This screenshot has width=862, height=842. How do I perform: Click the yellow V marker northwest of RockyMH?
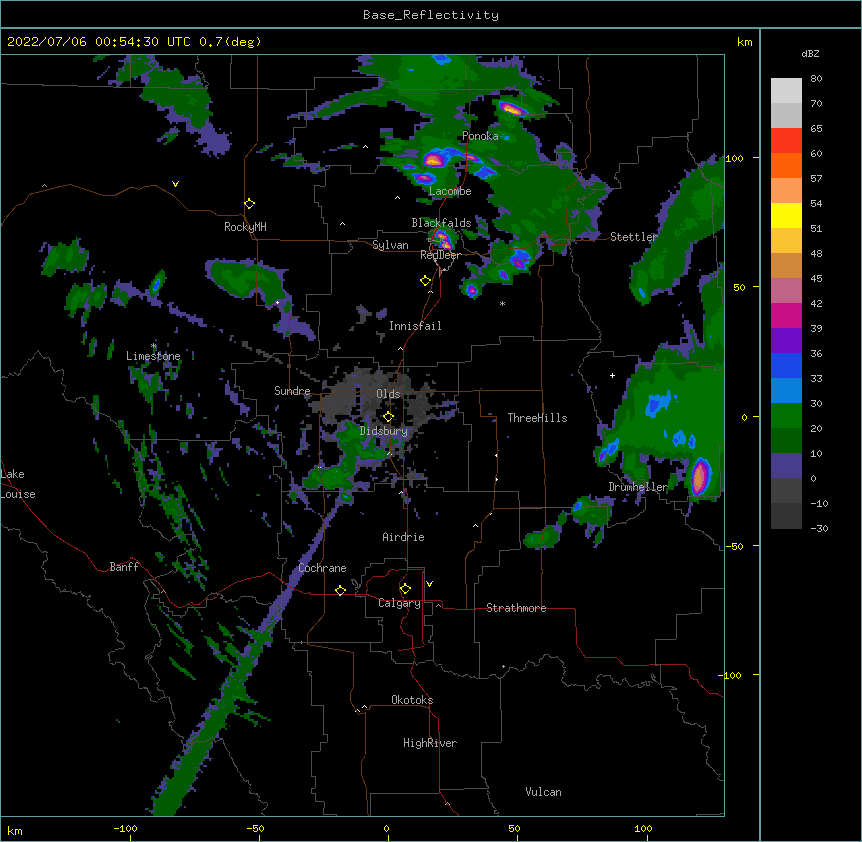[x=175, y=184]
